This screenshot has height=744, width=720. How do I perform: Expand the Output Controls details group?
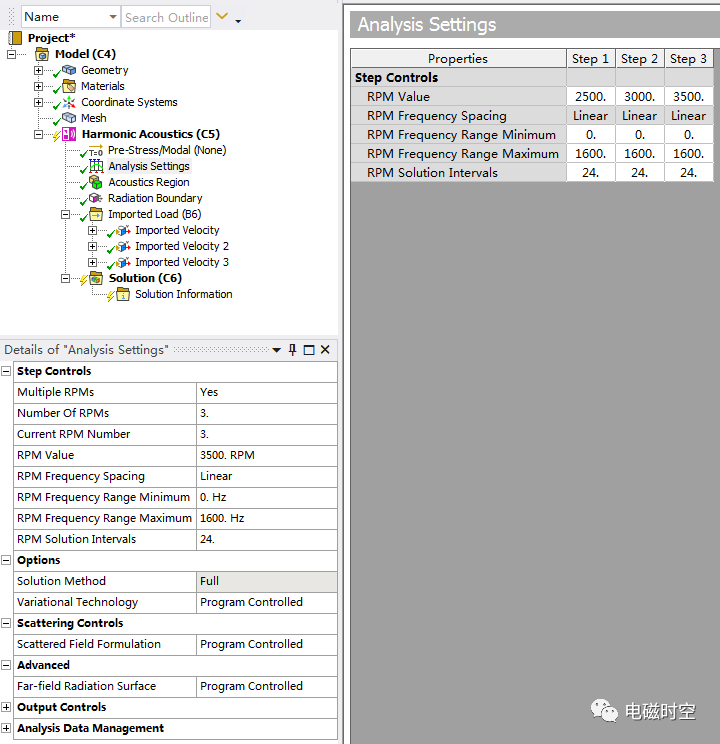[6, 707]
